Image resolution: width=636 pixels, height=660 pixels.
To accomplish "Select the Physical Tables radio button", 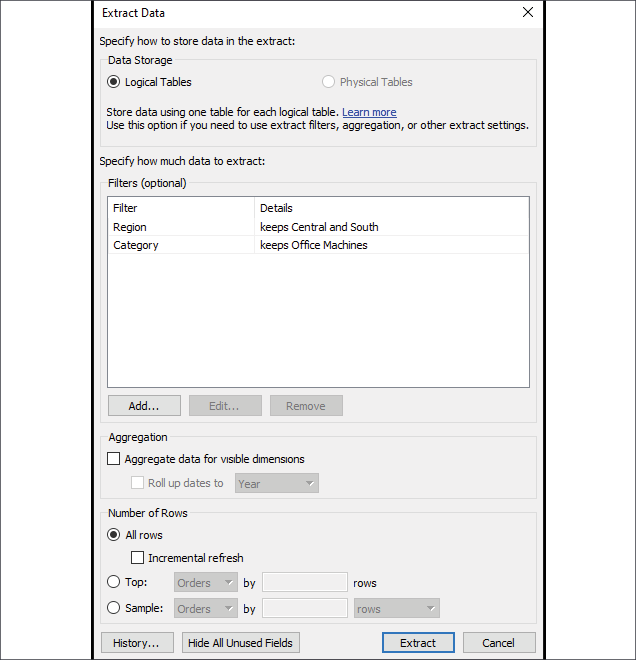I will pyautogui.click(x=328, y=82).
